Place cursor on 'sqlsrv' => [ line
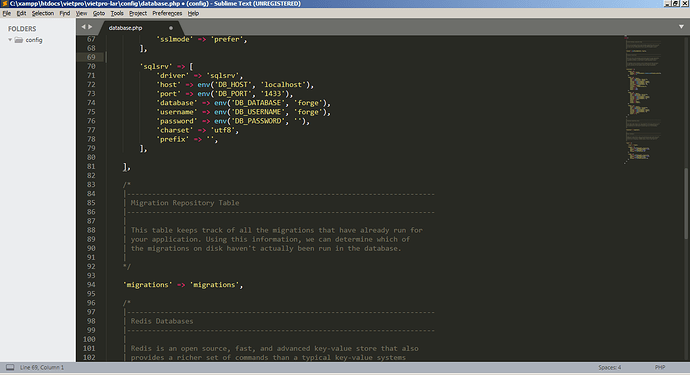This screenshot has width=690, height=375. [x=166, y=66]
